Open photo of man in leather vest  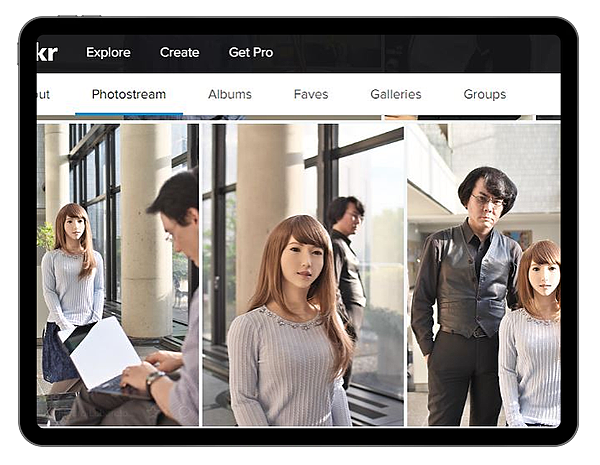(x=484, y=274)
